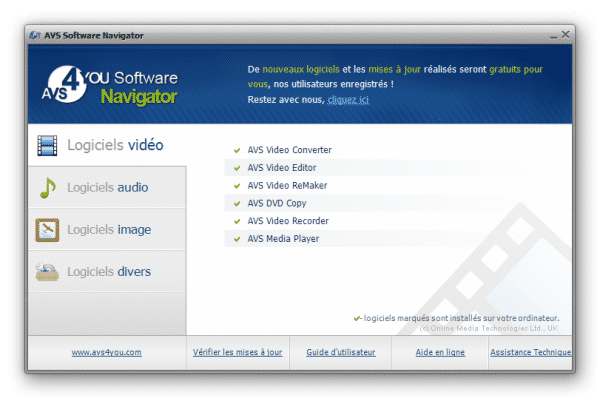This screenshot has height=398, width=600.
Task: Start AVS DVD Copy
Action: point(277,203)
